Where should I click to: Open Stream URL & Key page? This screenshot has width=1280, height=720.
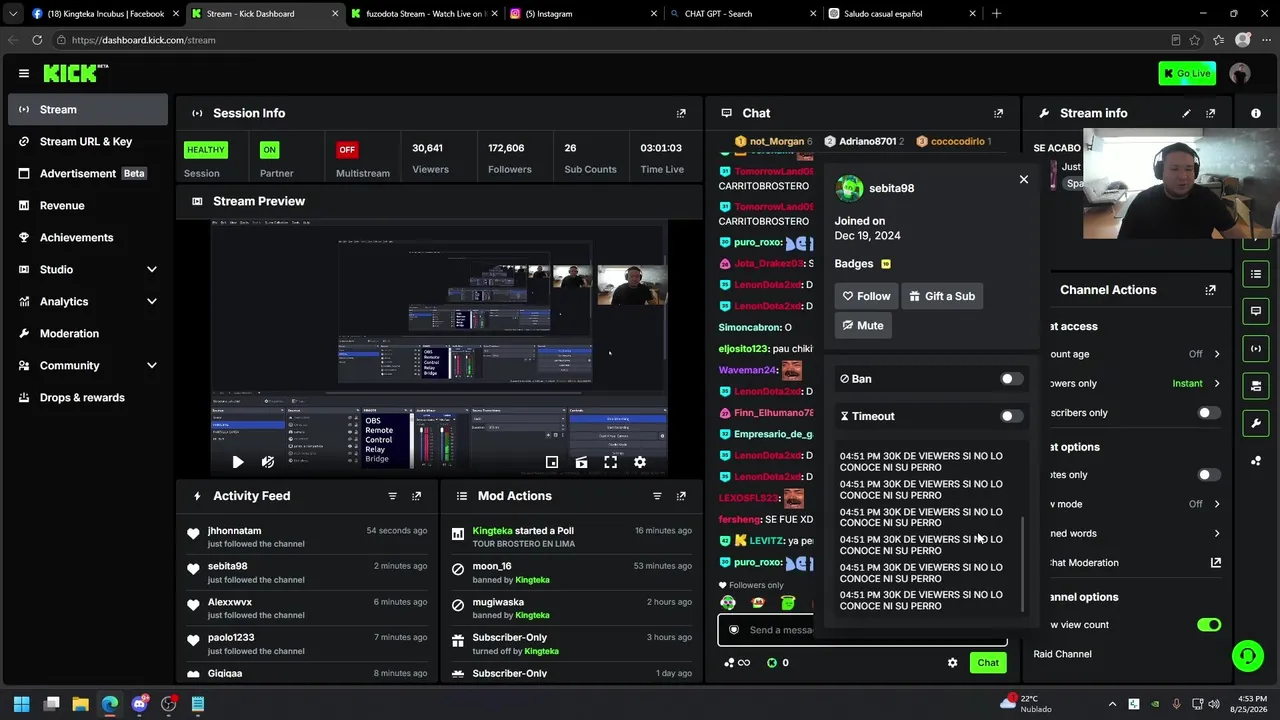pyautogui.click(x=88, y=142)
